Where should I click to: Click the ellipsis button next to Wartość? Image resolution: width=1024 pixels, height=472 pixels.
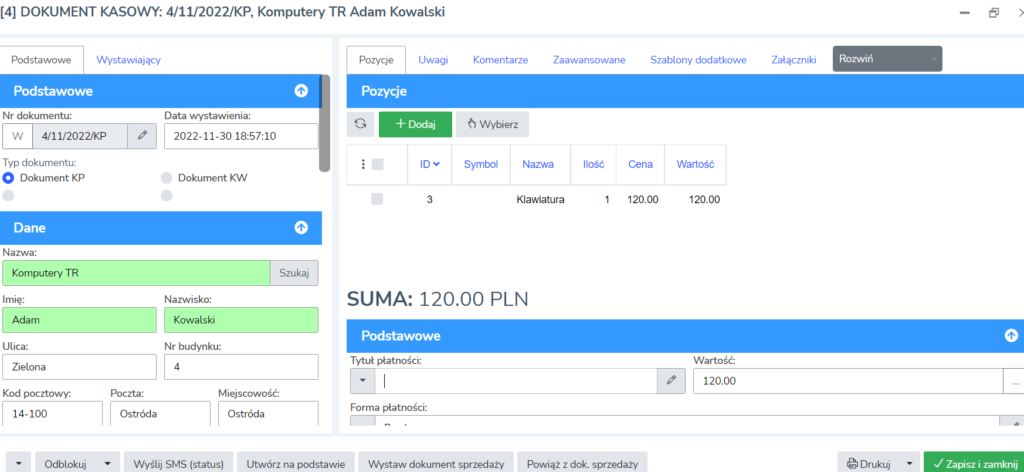coord(1014,381)
